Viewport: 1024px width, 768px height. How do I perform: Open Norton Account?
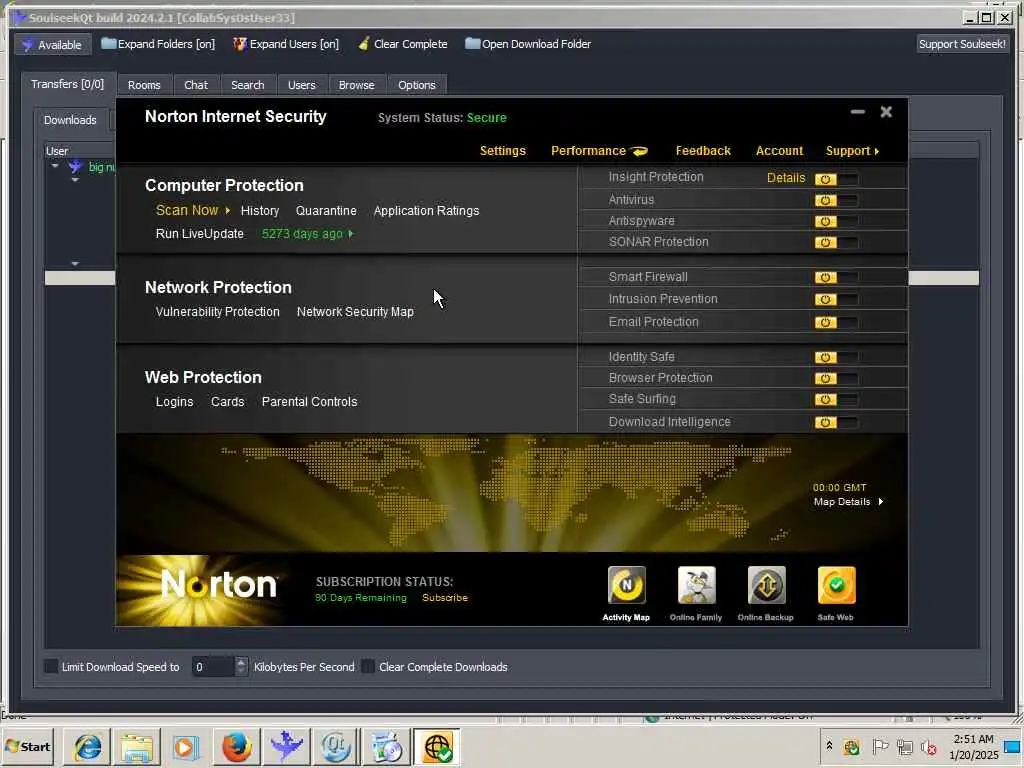tap(779, 151)
